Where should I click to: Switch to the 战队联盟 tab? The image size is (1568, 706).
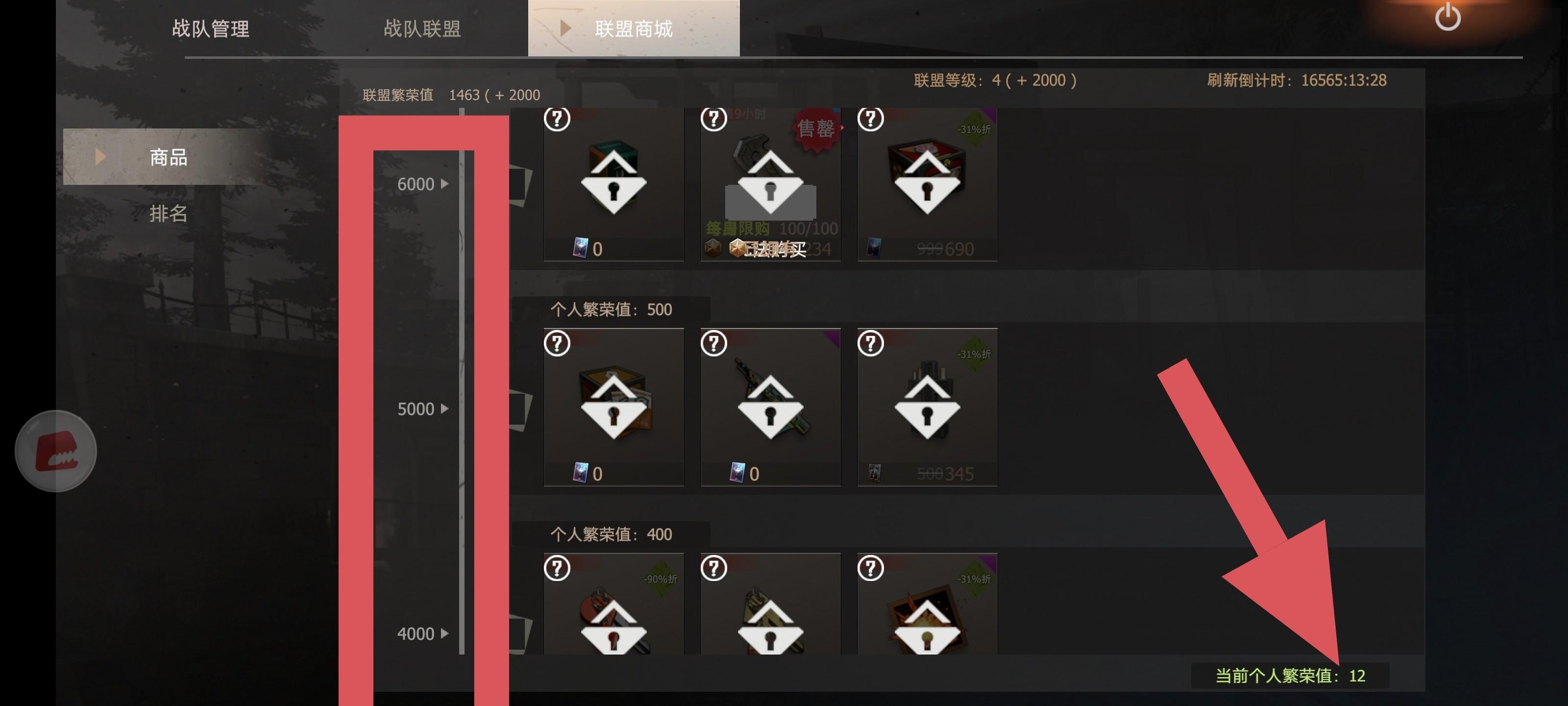click(422, 28)
